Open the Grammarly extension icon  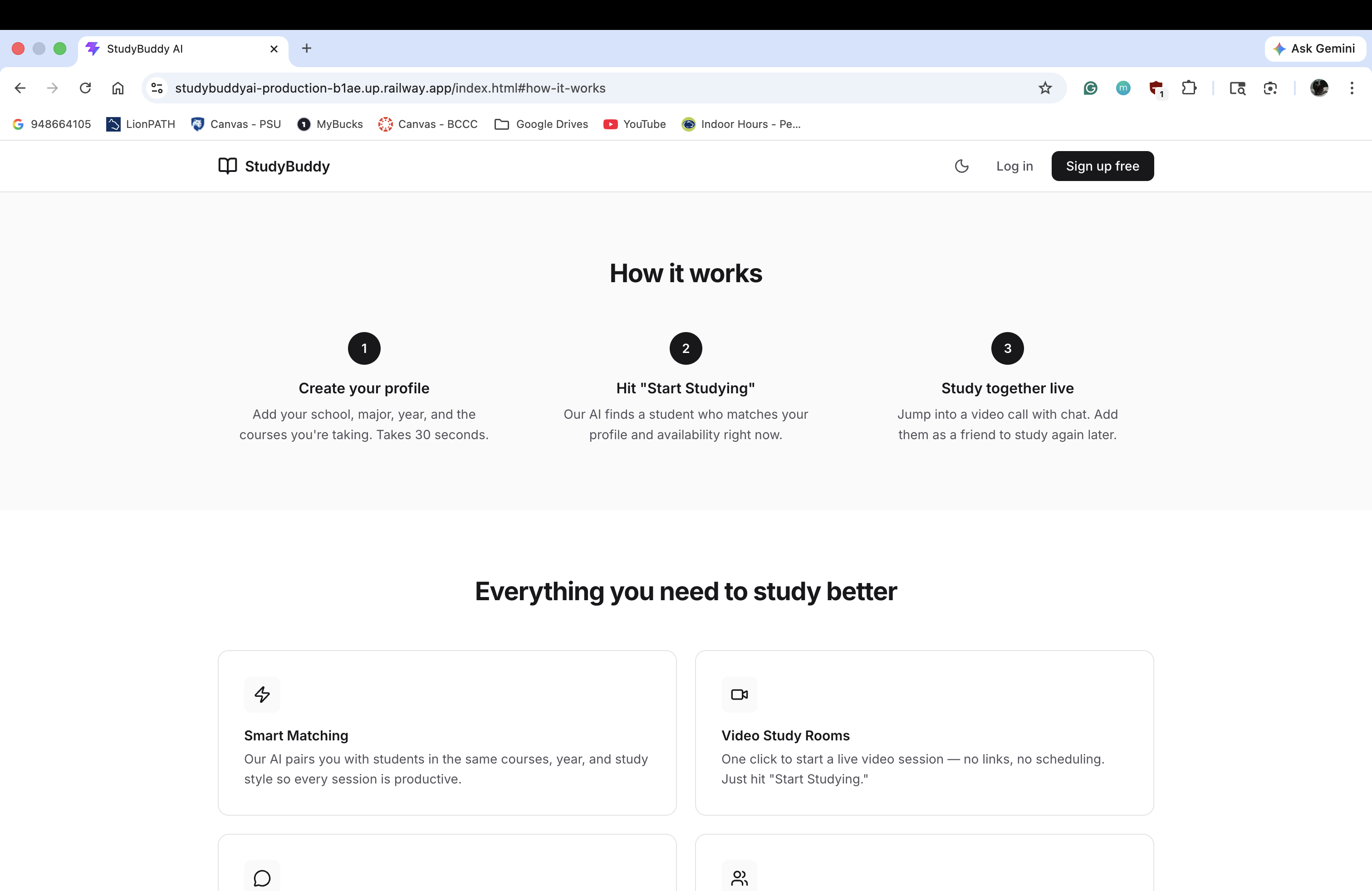point(1090,88)
